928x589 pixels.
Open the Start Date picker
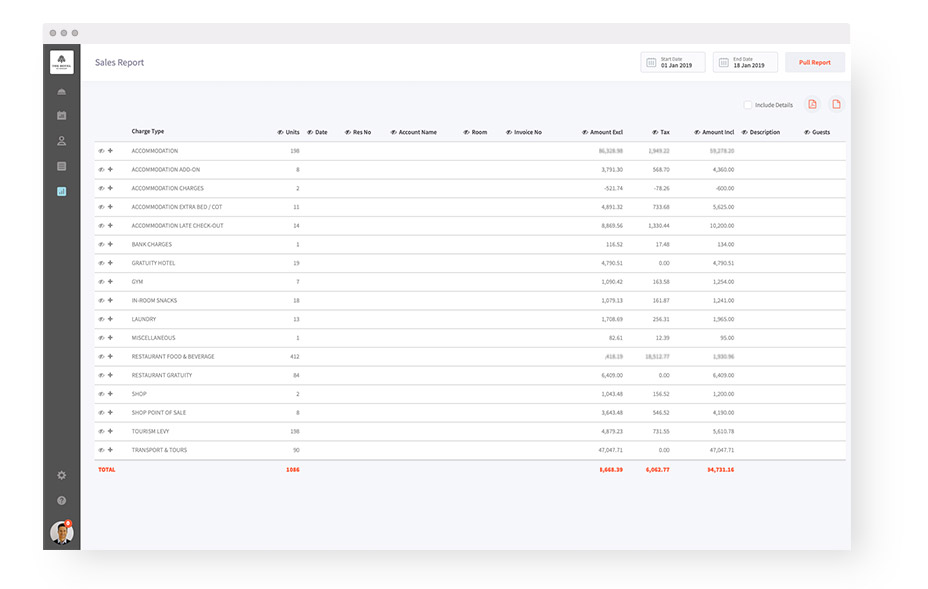673,62
